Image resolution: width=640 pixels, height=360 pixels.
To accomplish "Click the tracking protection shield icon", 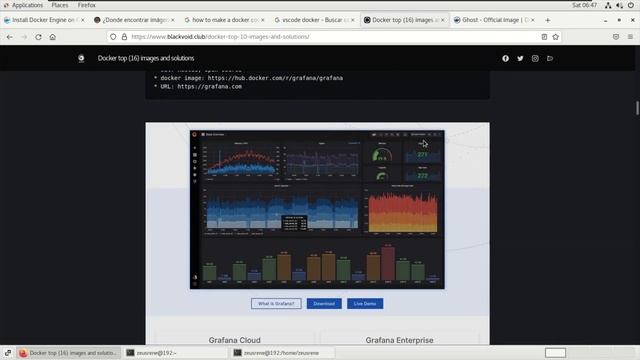I will 113,37.
